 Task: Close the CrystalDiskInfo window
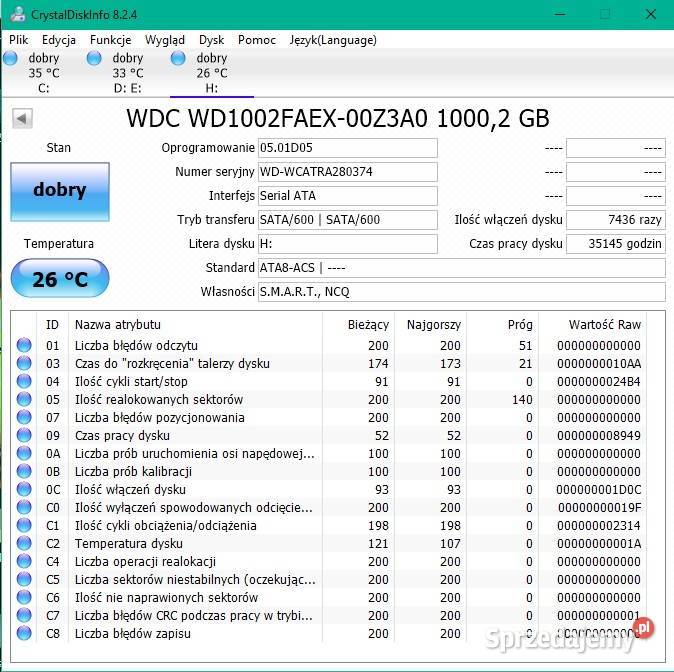pyautogui.click(x=651, y=14)
